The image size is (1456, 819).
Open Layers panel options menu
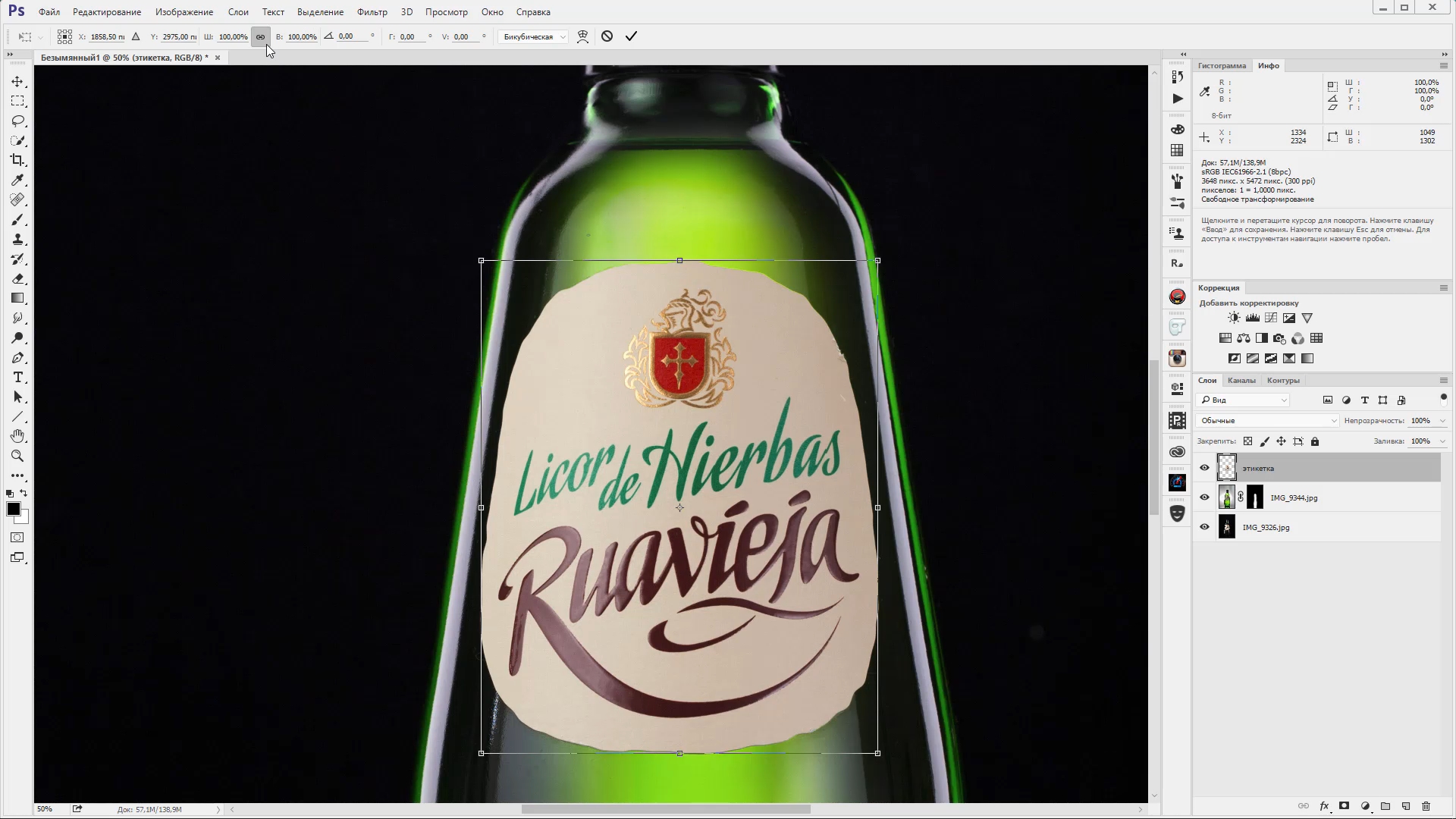coord(1443,381)
